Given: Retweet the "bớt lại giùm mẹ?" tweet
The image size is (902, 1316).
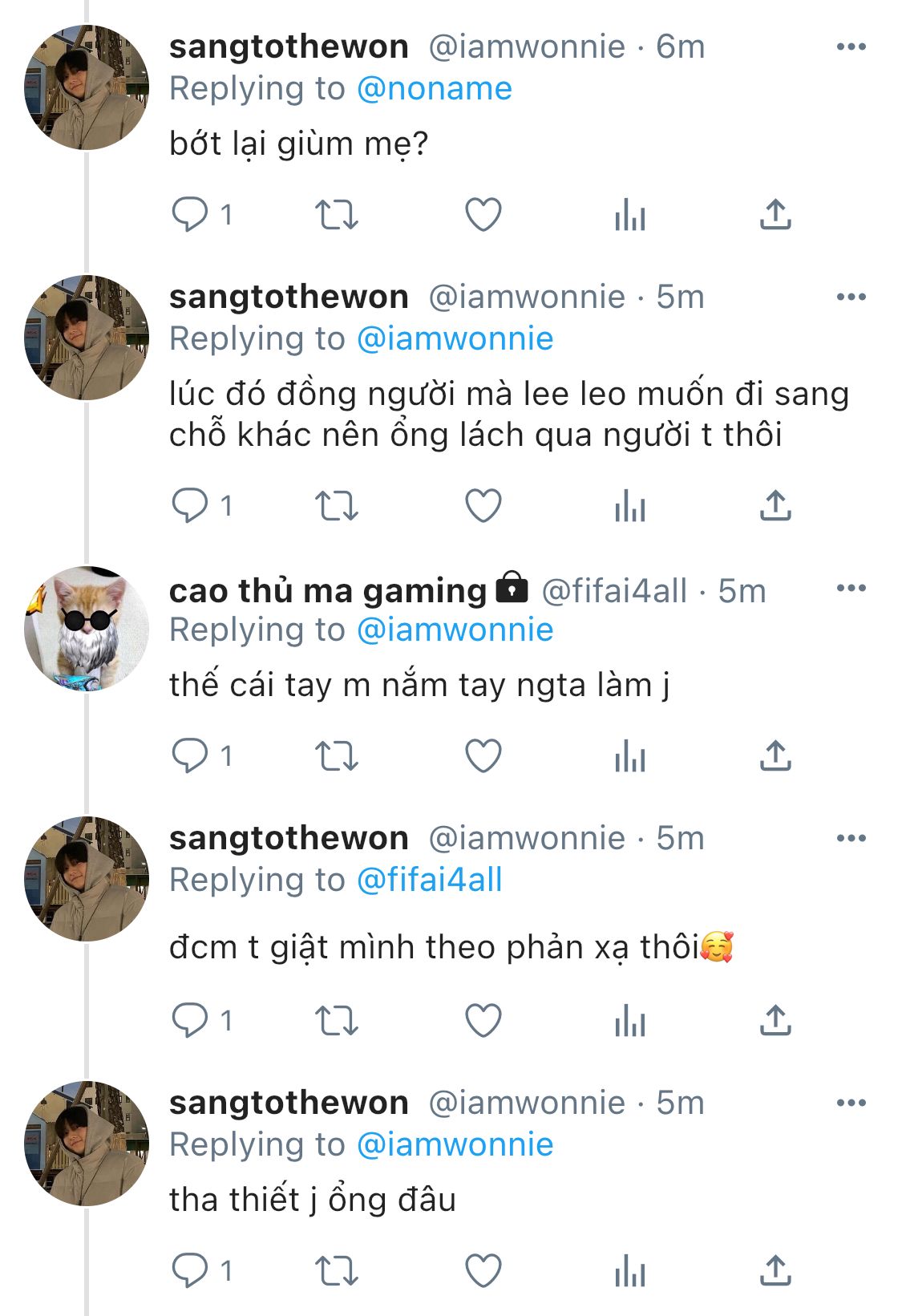Looking at the screenshot, I should [x=336, y=215].
